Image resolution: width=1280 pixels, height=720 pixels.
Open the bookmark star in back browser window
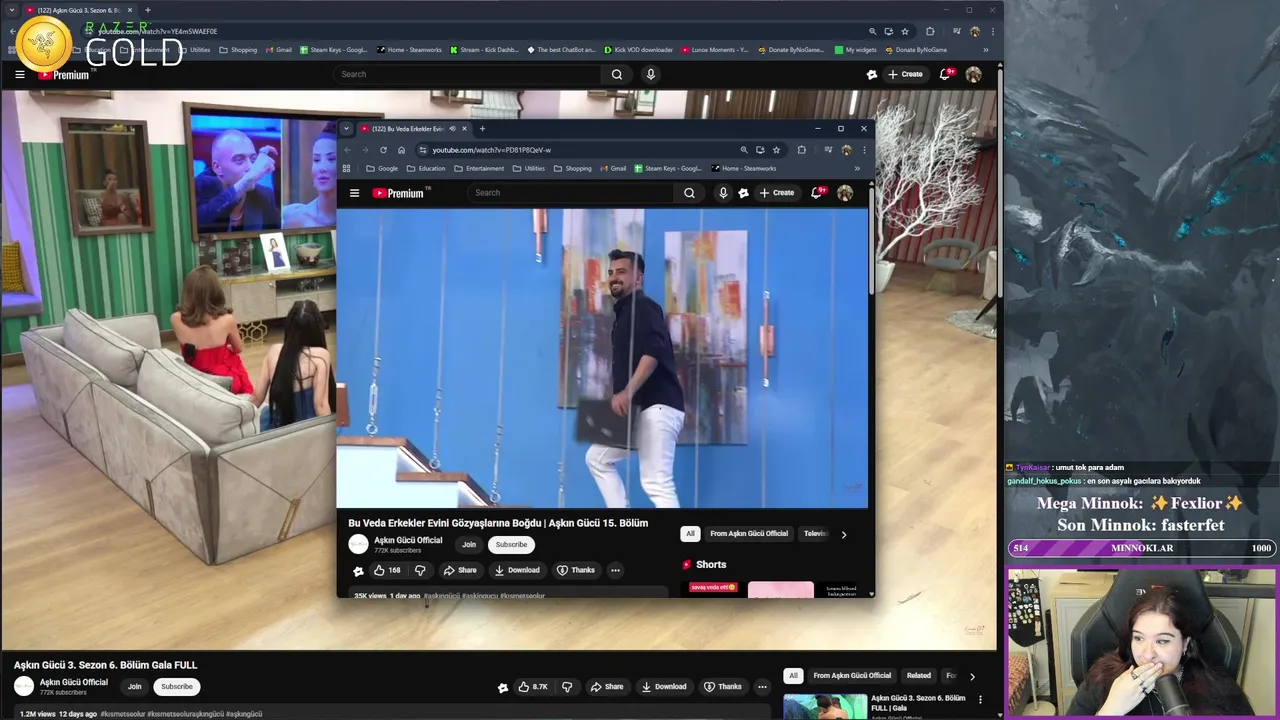pos(905,31)
